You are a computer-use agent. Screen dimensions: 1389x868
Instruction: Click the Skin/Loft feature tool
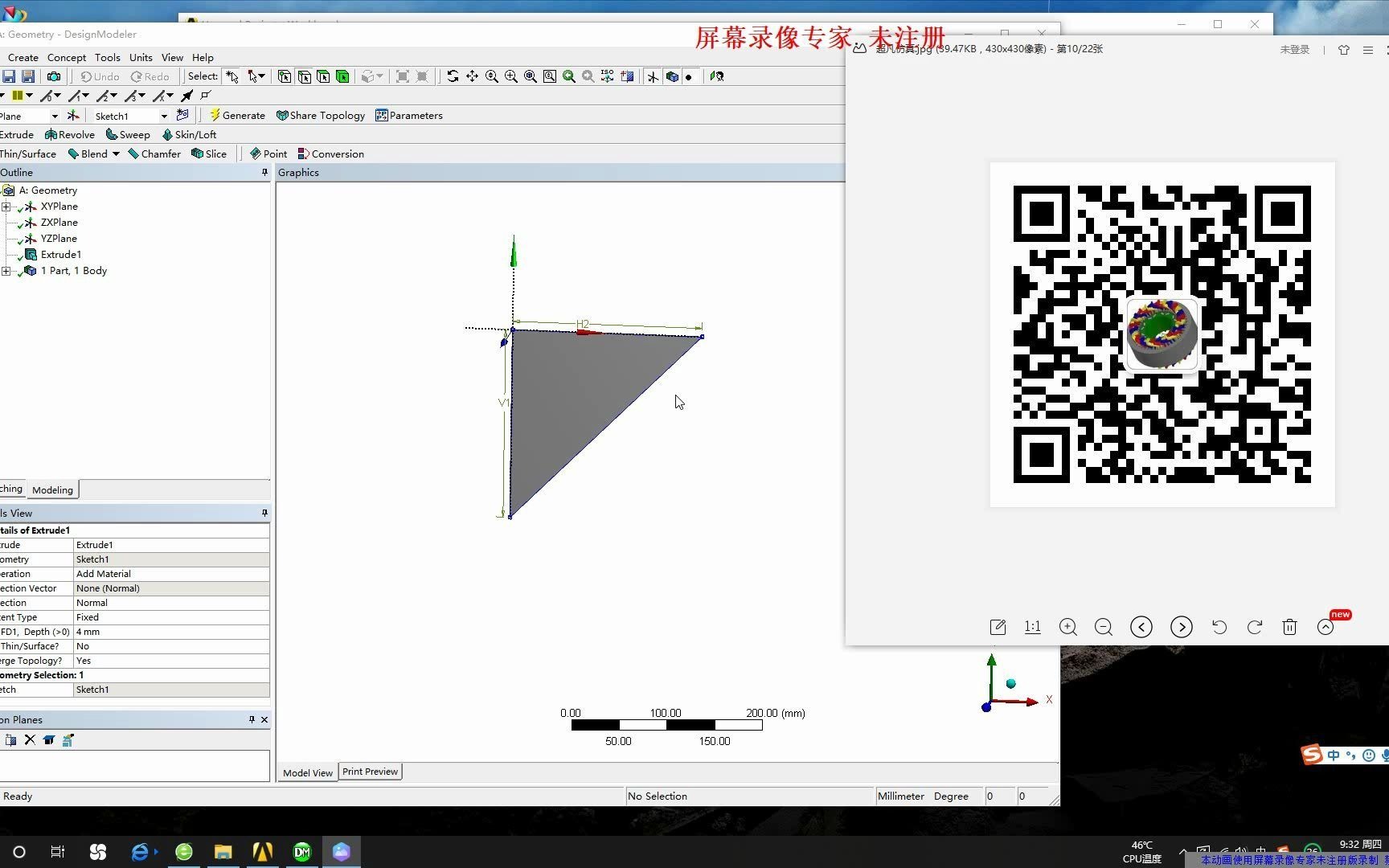point(189,134)
